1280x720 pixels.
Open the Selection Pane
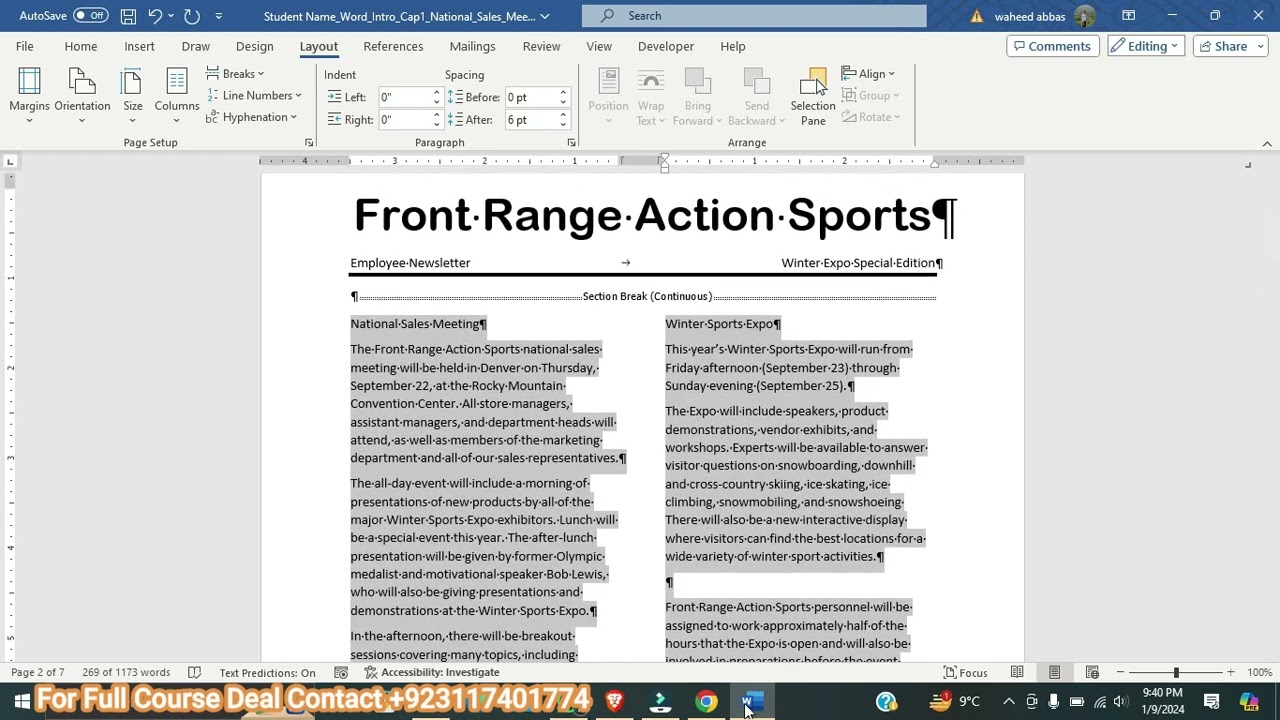coord(813,96)
